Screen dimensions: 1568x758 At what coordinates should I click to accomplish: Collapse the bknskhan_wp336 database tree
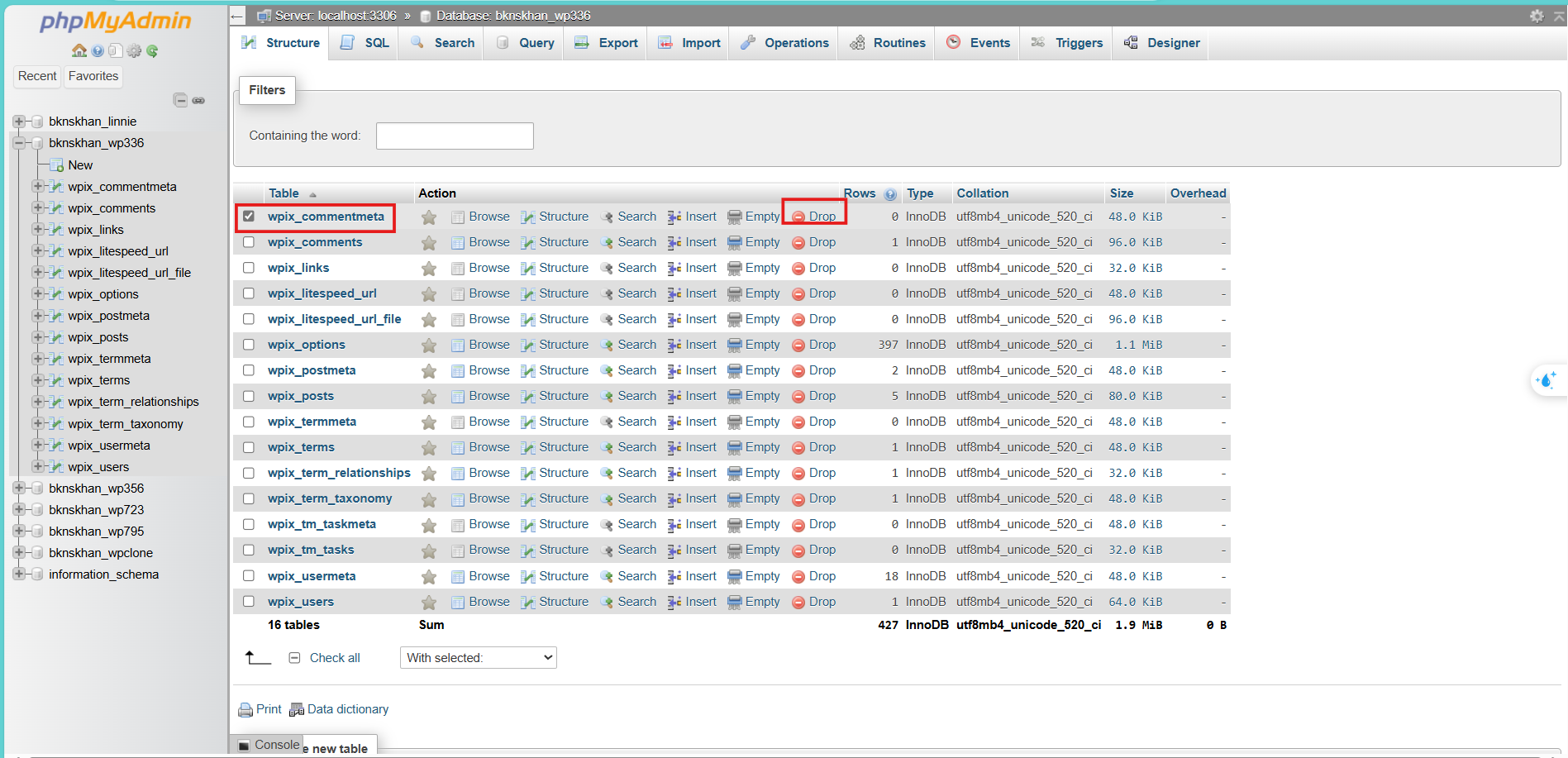[x=18, y=143]
